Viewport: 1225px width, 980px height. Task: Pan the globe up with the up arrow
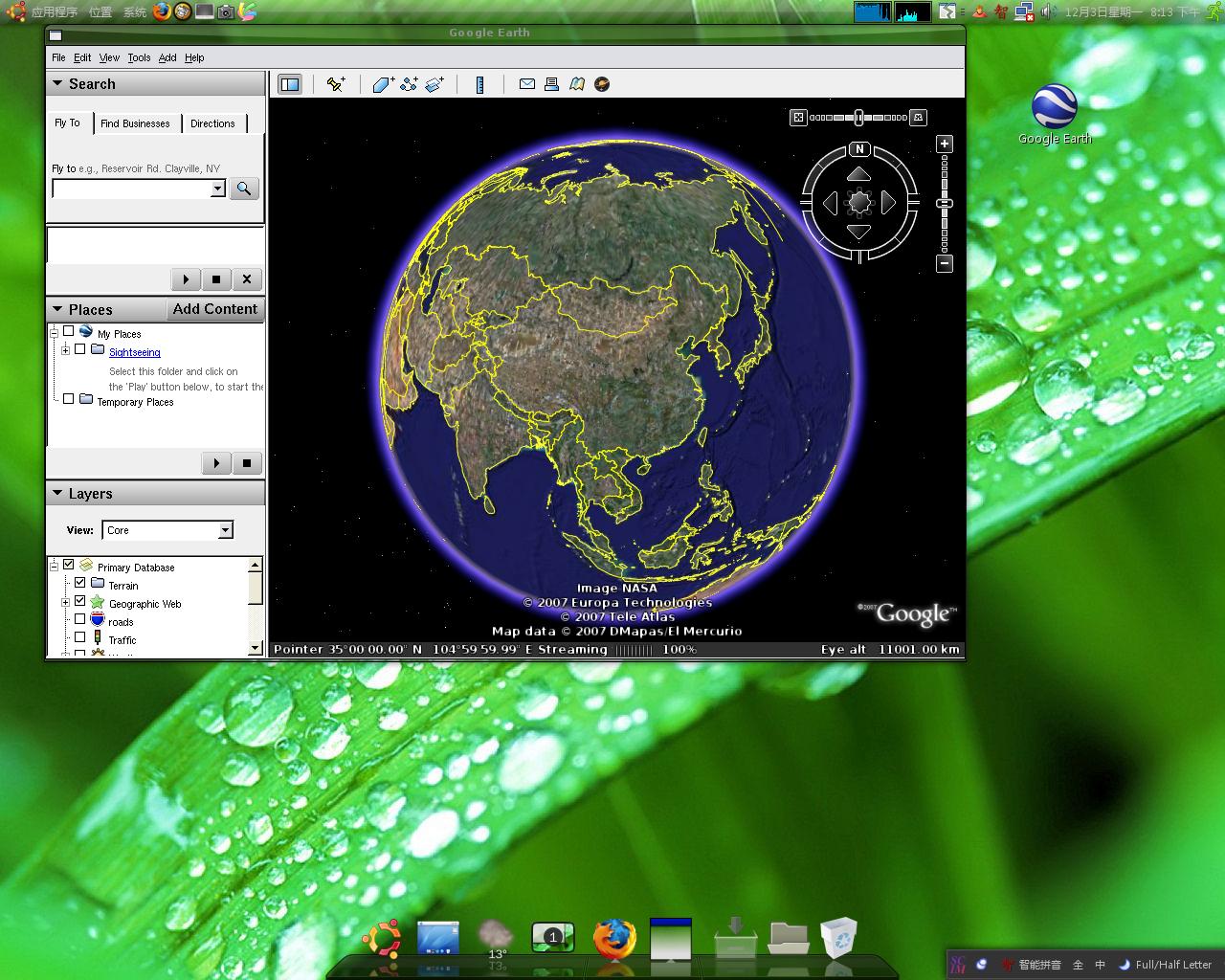click(x=858, y=174)
